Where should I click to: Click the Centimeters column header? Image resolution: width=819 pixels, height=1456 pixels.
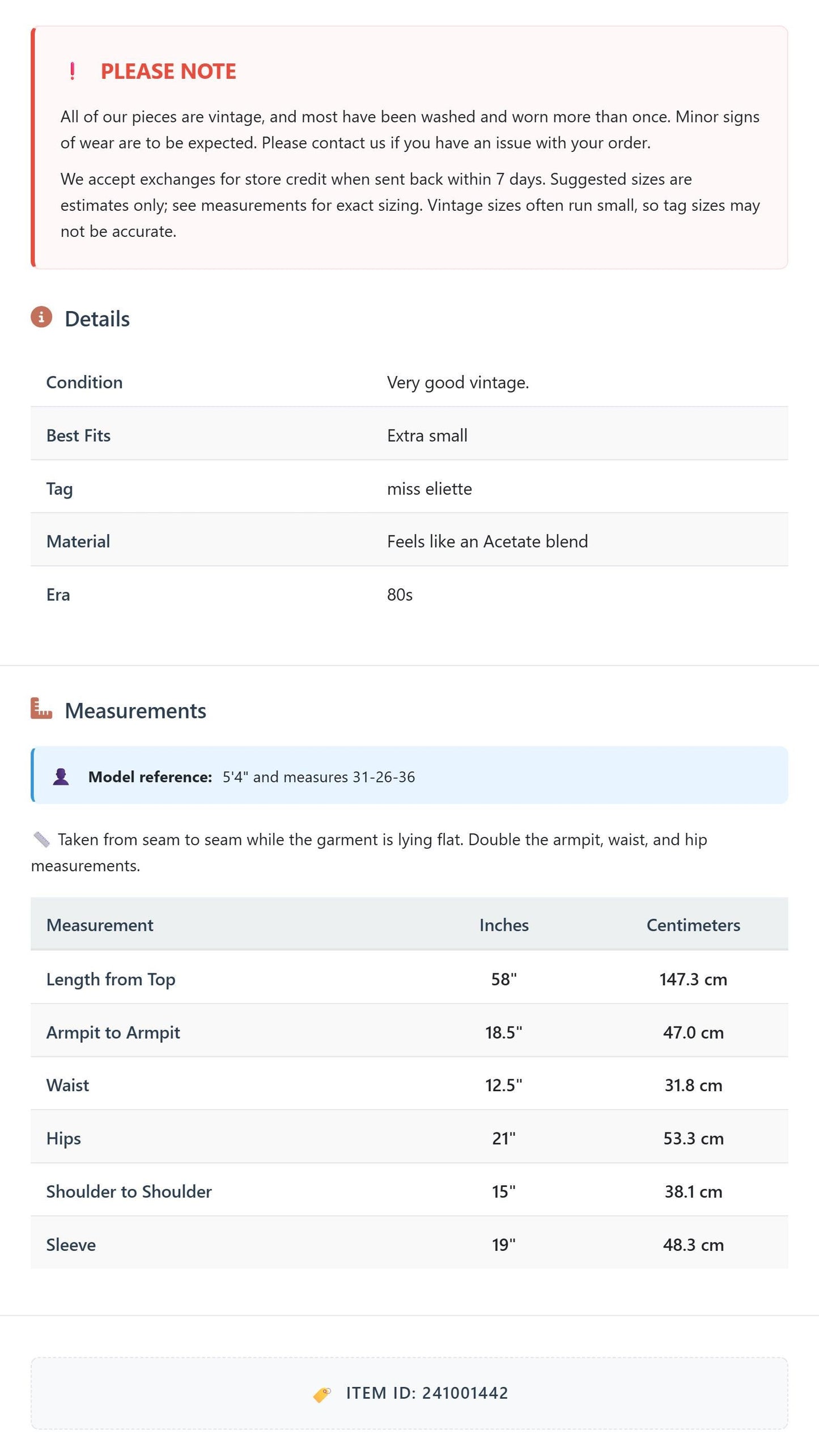pyautogui.click(x=693, y=925)
